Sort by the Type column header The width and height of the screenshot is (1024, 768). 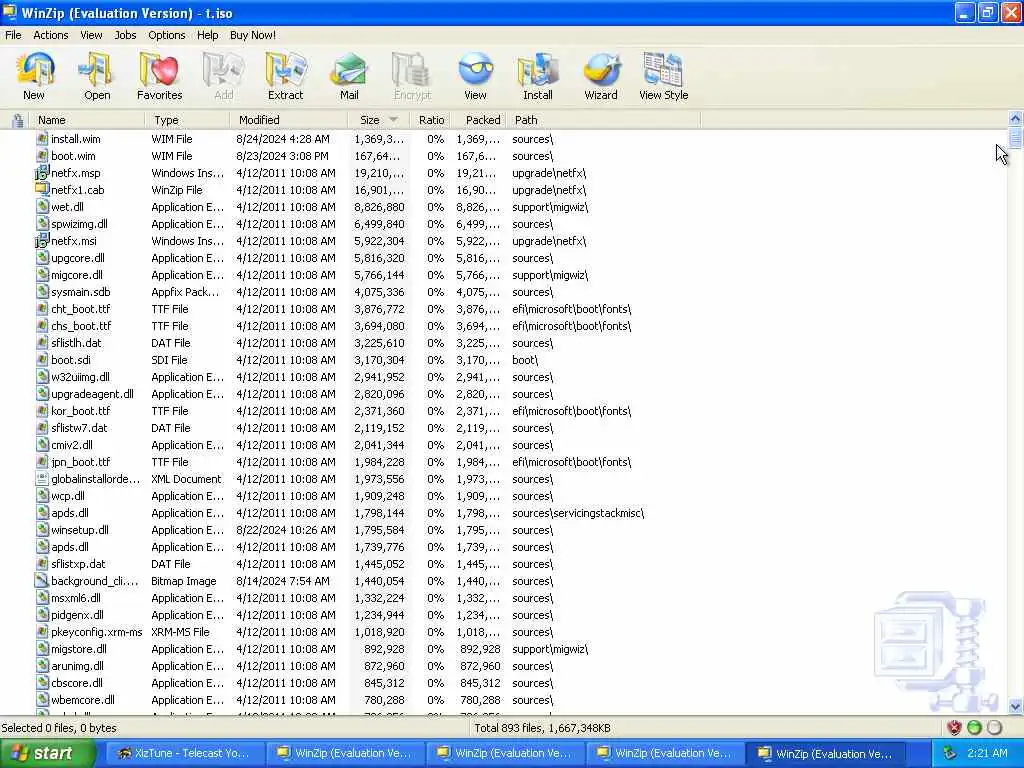pyautogui.click(x=187, y=120)
